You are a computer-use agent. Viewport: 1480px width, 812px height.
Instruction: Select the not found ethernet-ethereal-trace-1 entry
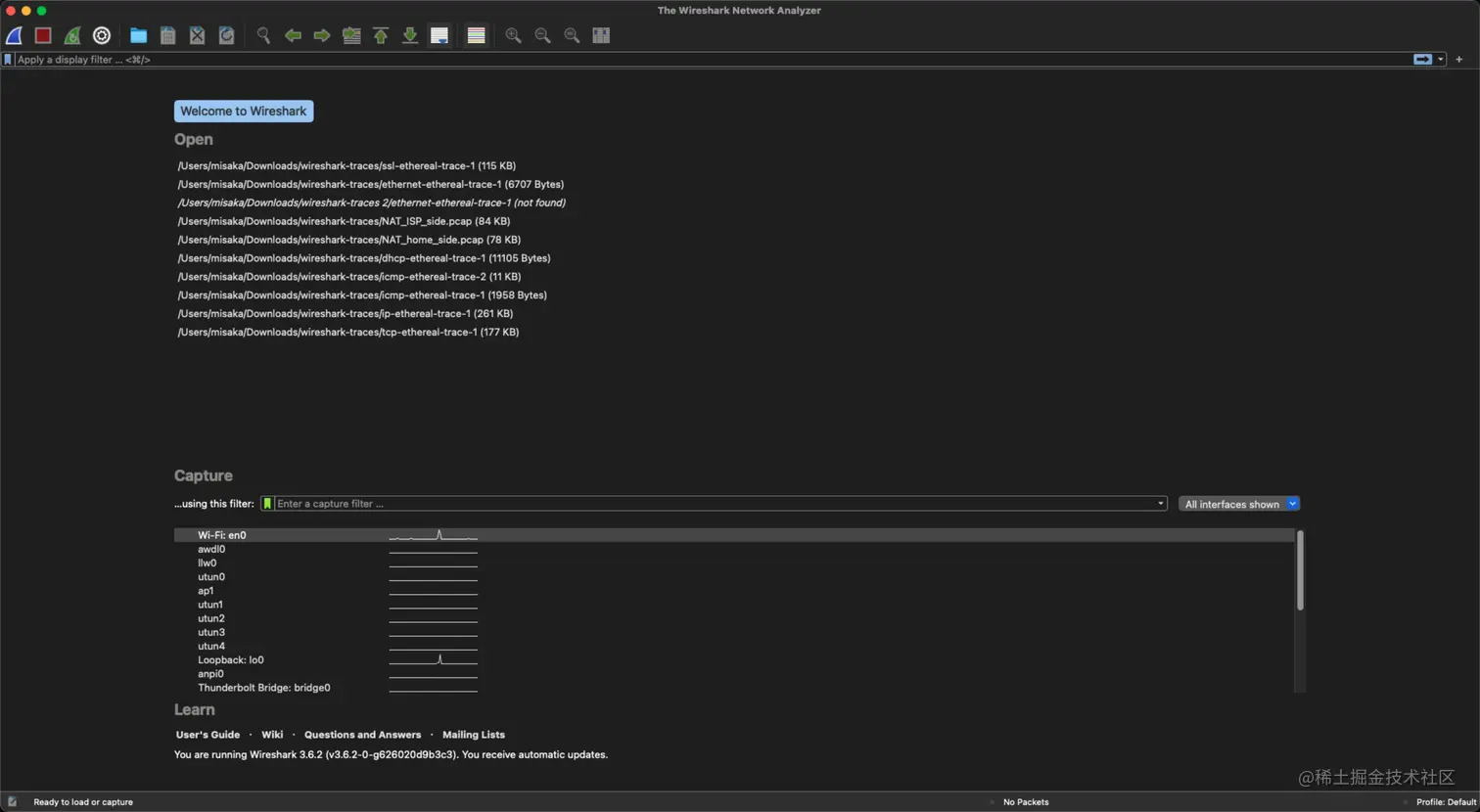pos(372,203)
